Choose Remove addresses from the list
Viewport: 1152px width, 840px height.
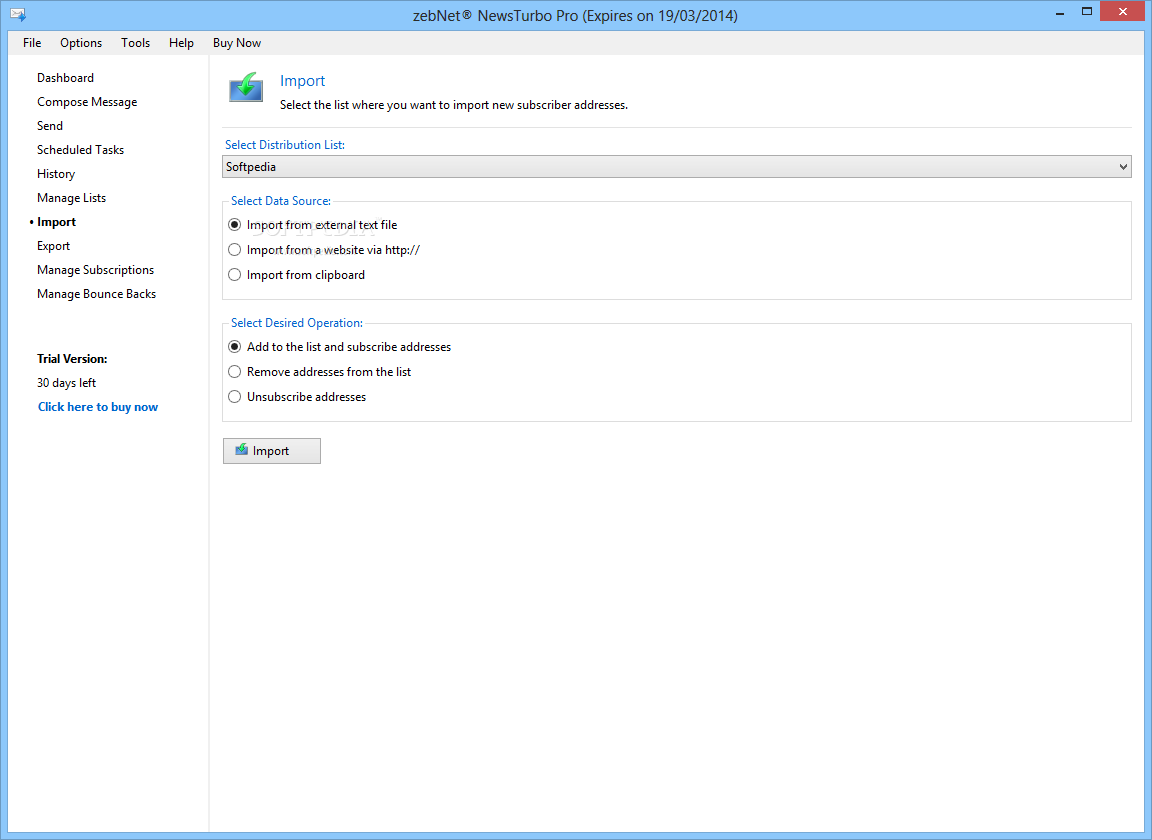320,372
